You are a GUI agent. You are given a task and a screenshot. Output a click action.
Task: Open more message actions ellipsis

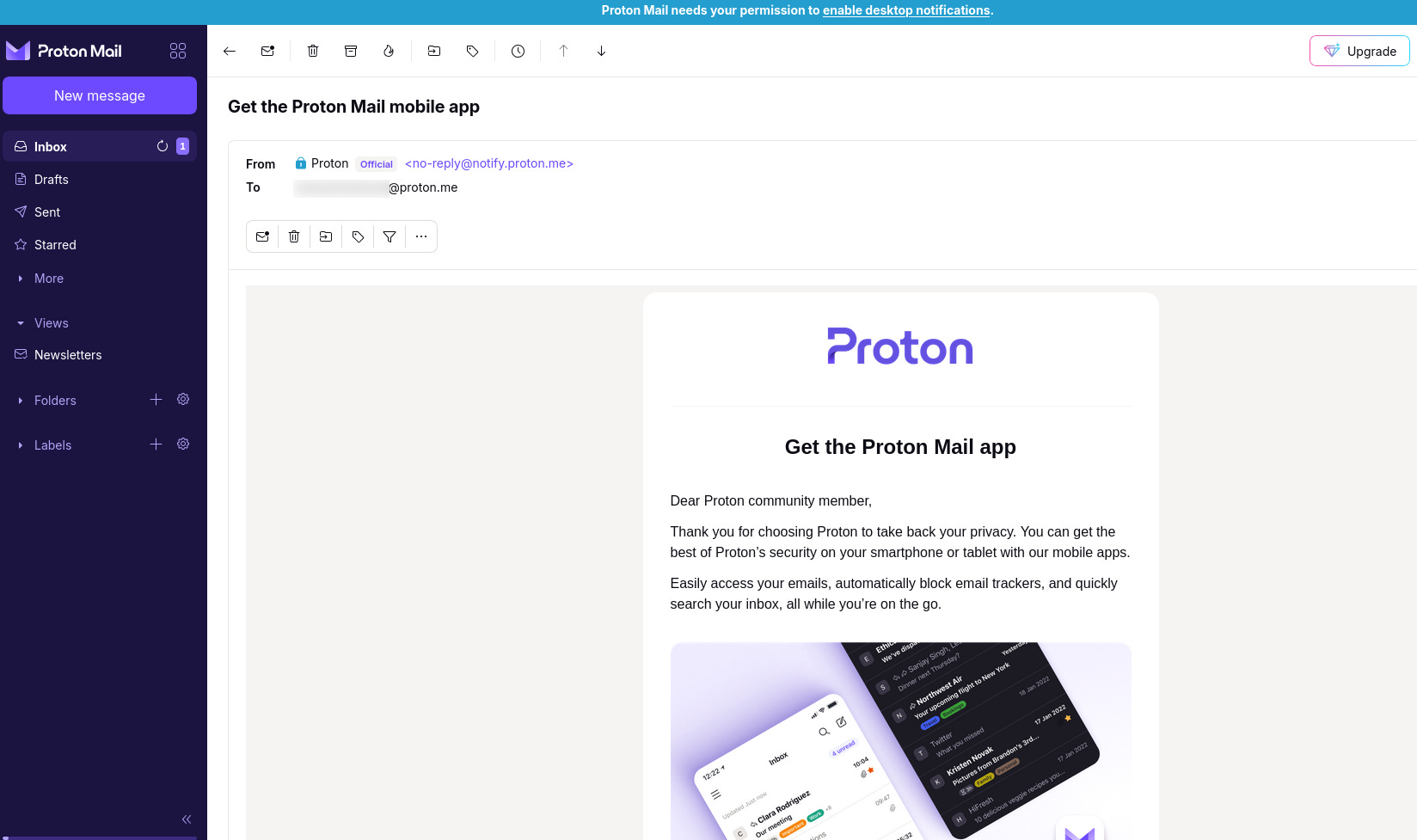(421, 236)
